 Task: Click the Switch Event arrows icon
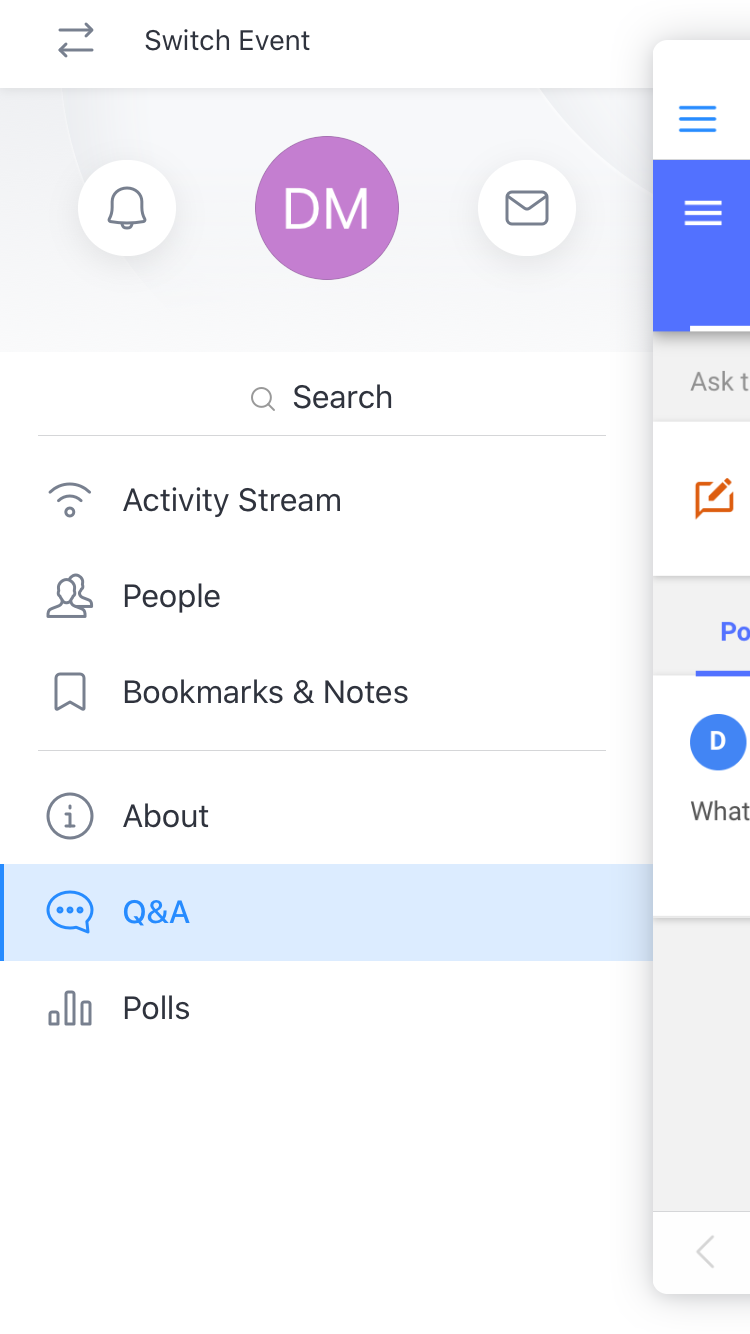(x=76, y=40)
